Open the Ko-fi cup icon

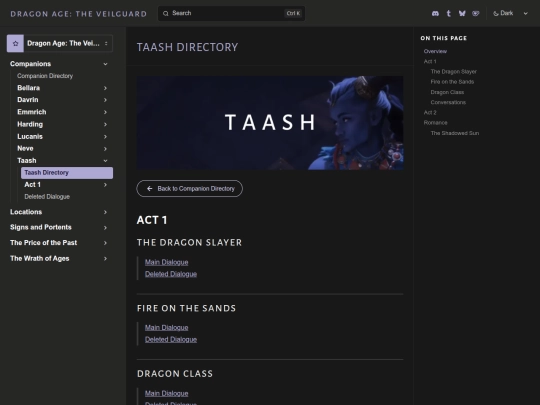pos(476,13)
